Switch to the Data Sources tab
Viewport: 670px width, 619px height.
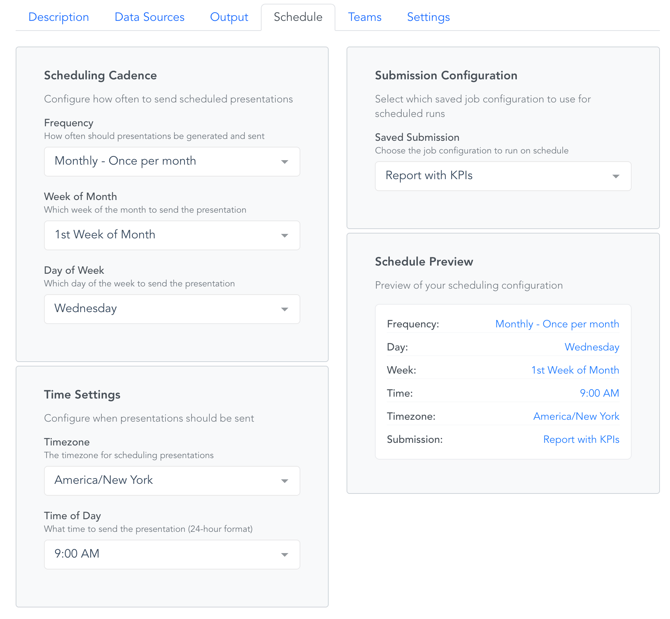coord(149,17)
